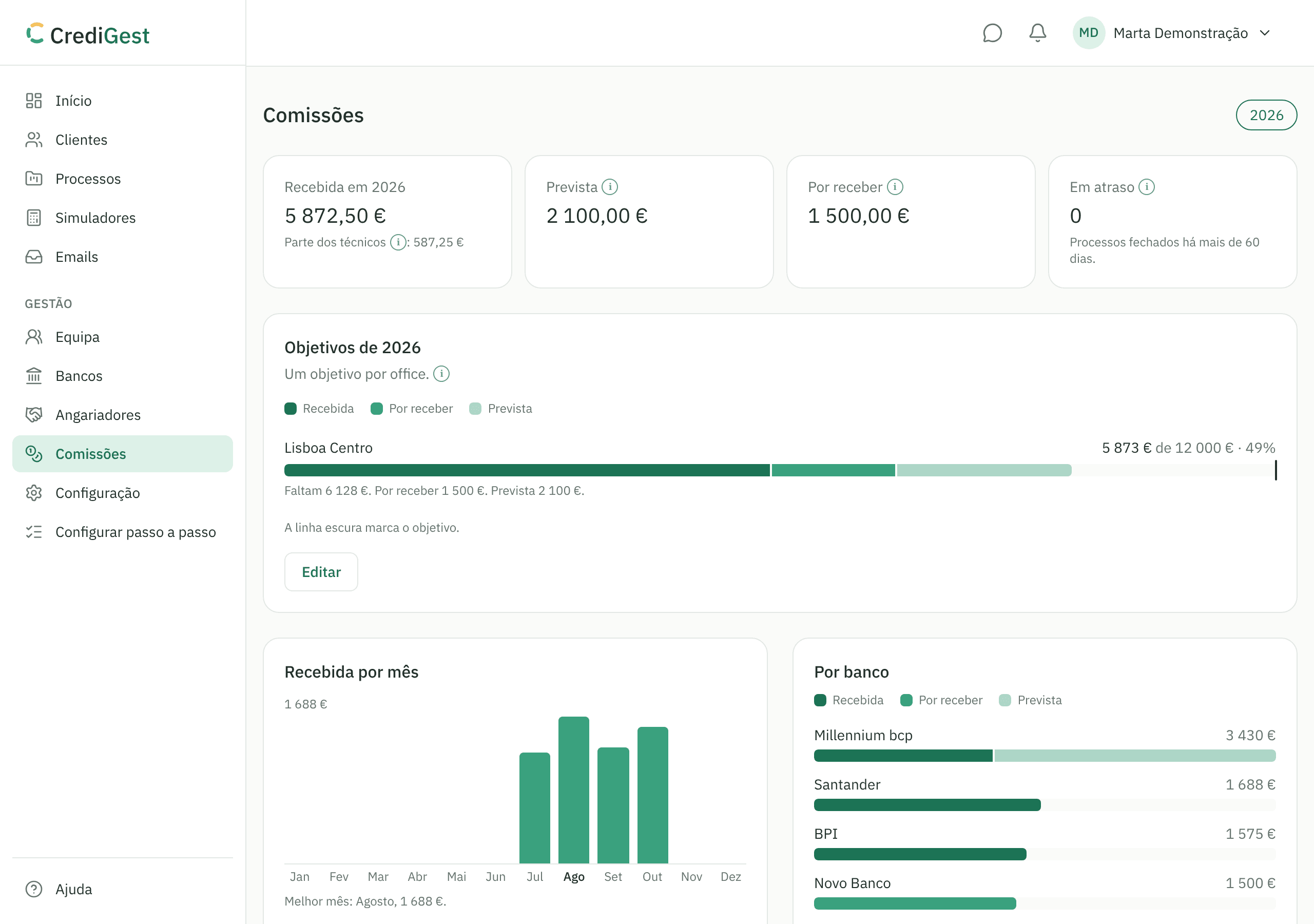This screenshot has width=1314, height=924.
Task: Click the Millennium bcp bank bar
Action: coord(1045,755)
